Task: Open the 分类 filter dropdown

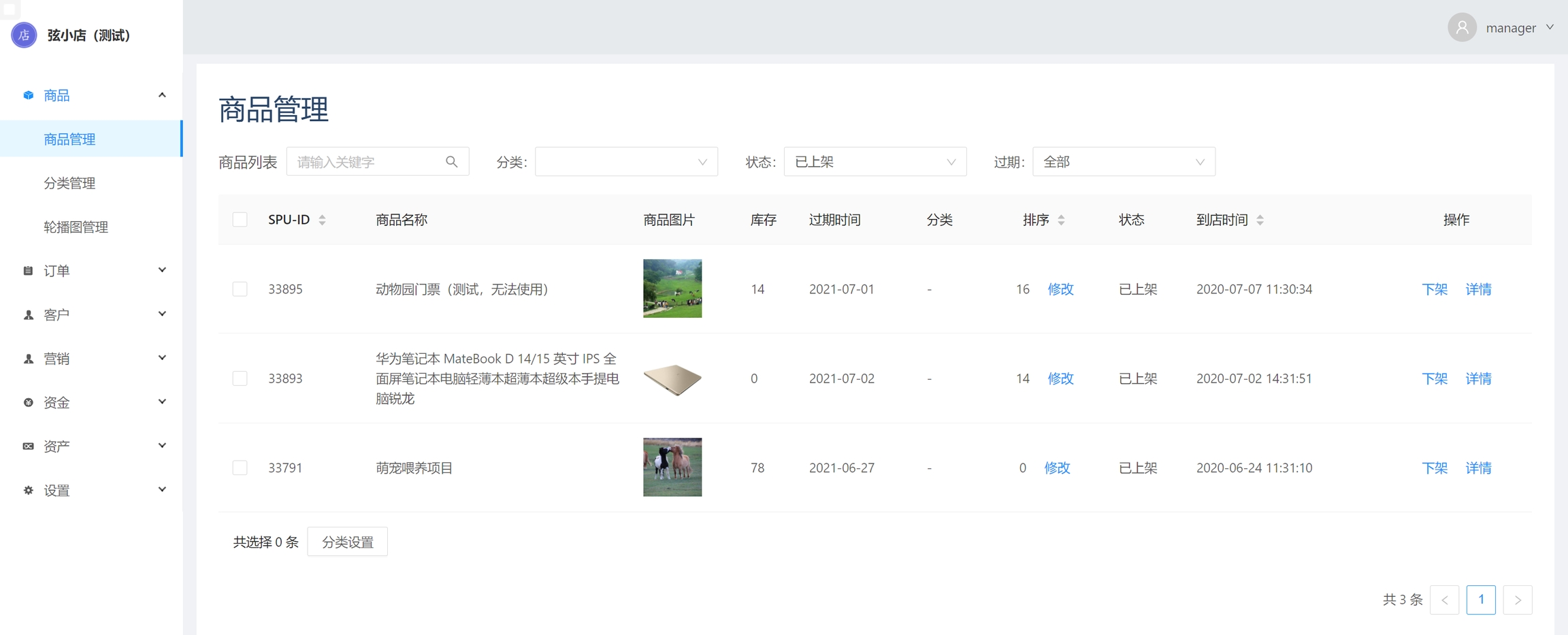Action: pyautogui.click(x=625, y=162)
